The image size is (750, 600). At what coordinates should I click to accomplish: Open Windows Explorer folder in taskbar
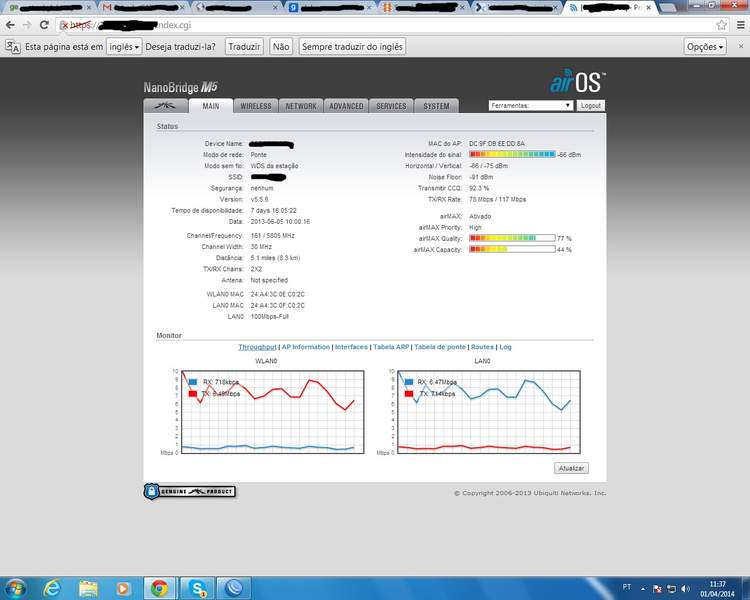88,589
